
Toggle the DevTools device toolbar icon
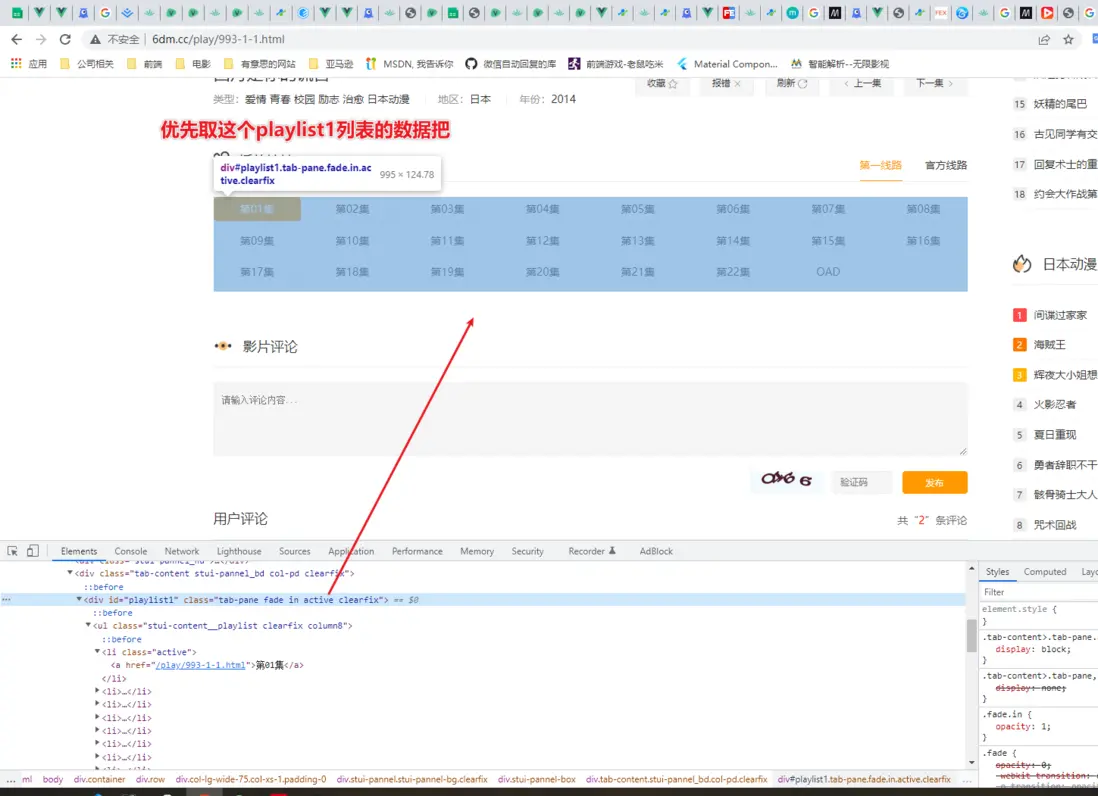pyautogui.click(x=32, y=551)
